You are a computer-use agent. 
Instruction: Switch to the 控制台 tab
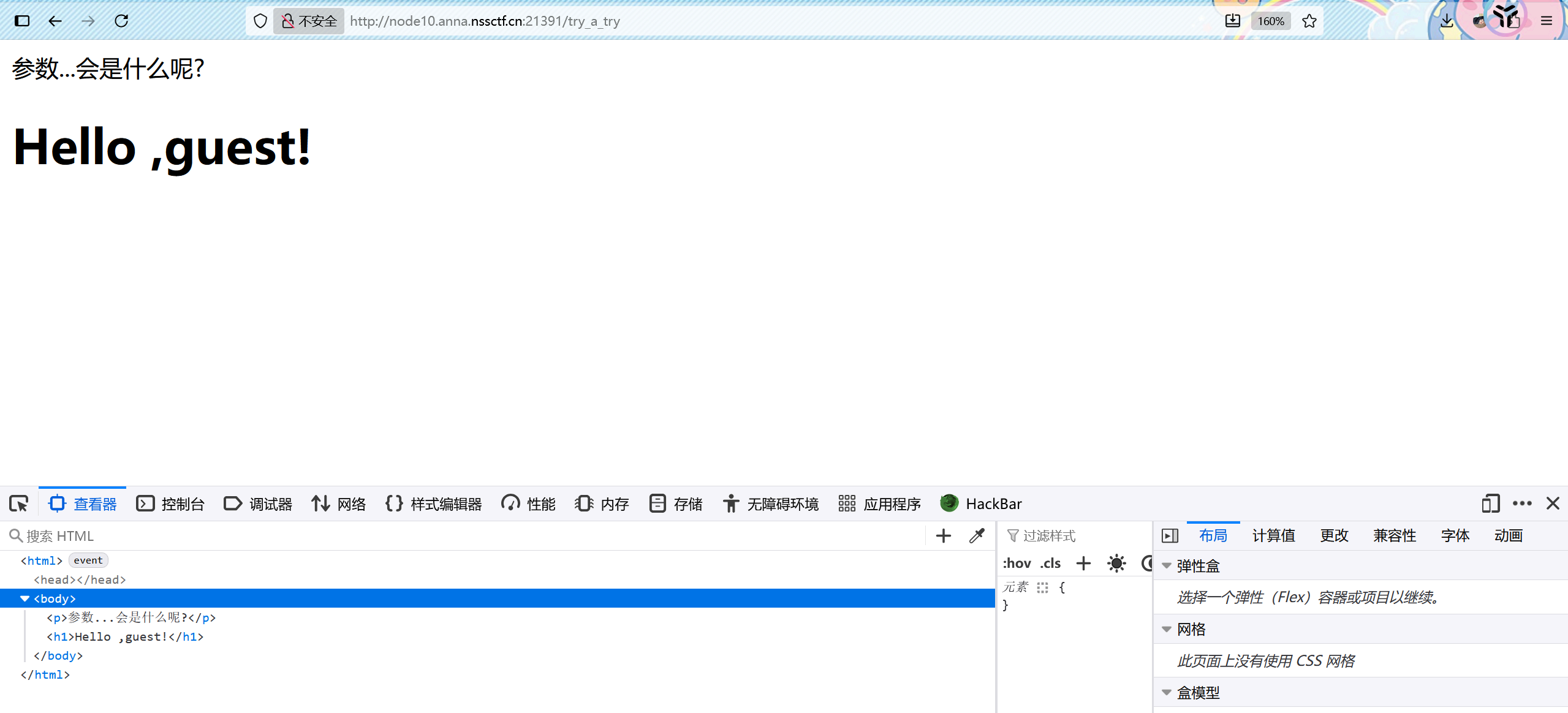pos(170,504)
